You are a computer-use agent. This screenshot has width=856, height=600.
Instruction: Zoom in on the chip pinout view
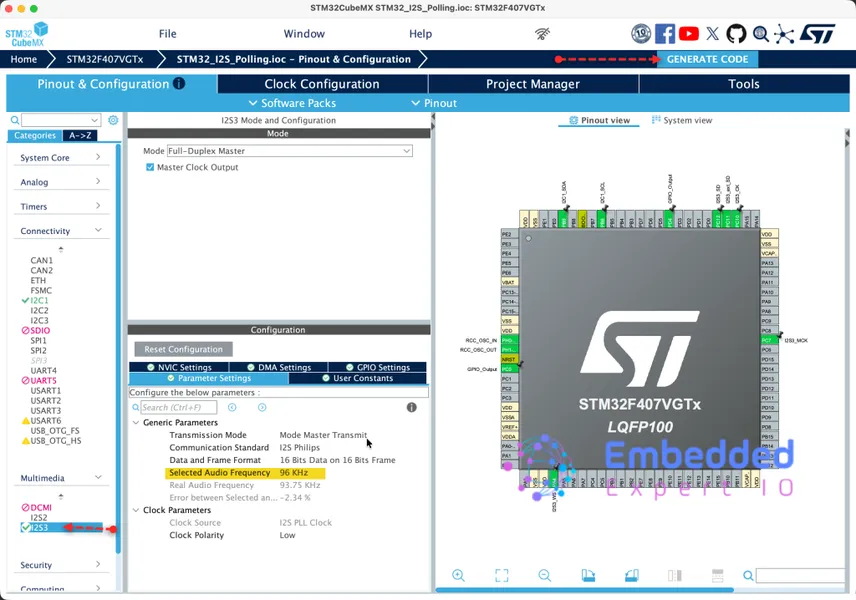459,575
